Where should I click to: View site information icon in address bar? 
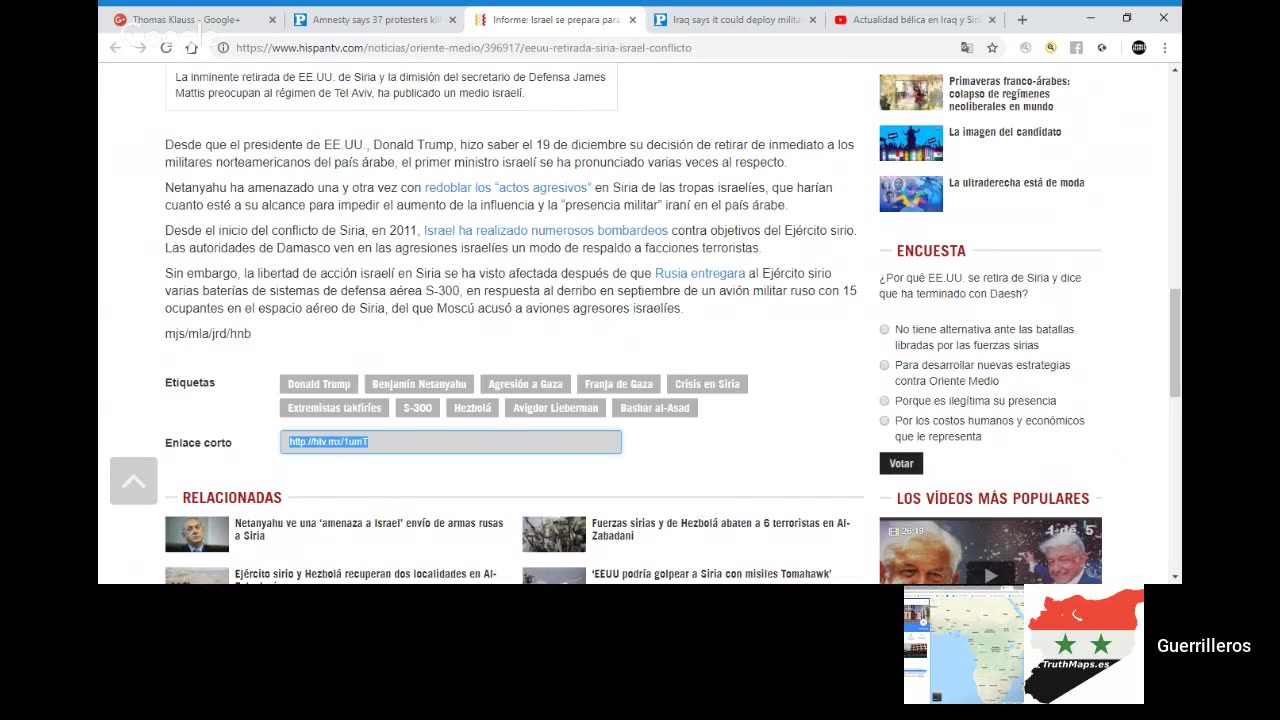point(224,47)
